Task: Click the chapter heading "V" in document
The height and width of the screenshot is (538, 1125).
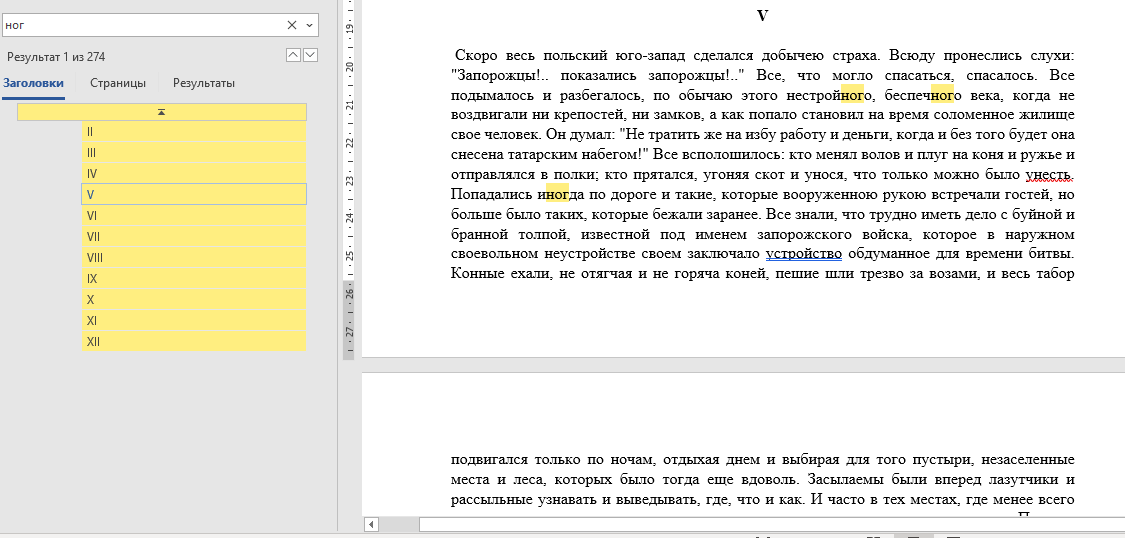Action: click(x=763, y=15)
